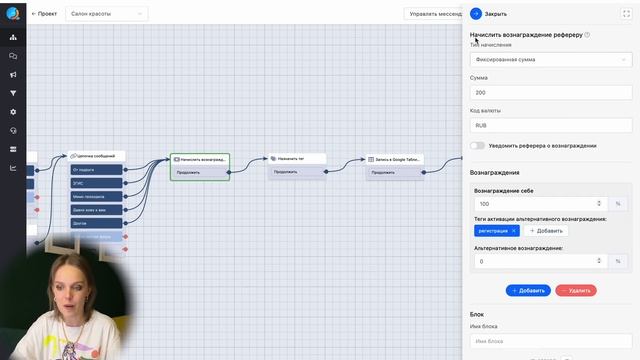Adjust the 'Вознаграждение себе' stepper arrows
This screenshot has width=640, height=360.
coord(599,203)
